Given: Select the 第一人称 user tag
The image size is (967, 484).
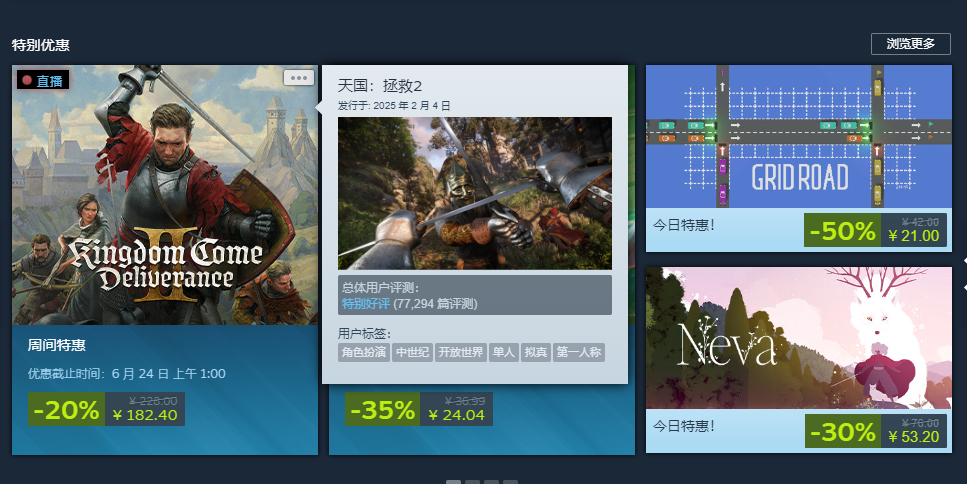Looking at the screenshot, I should coord(578,352).
